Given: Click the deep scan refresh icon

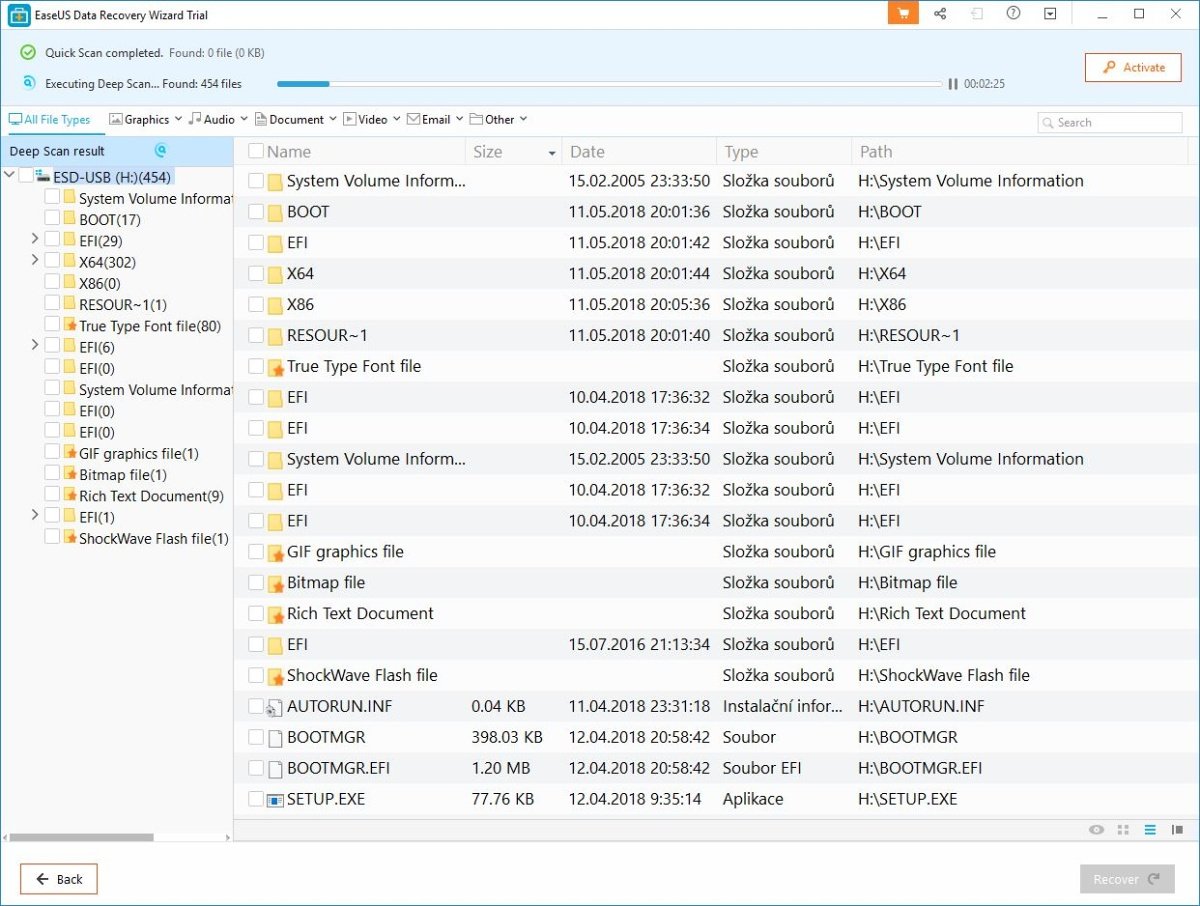Looking at the screenshot, I should (160, 151).
